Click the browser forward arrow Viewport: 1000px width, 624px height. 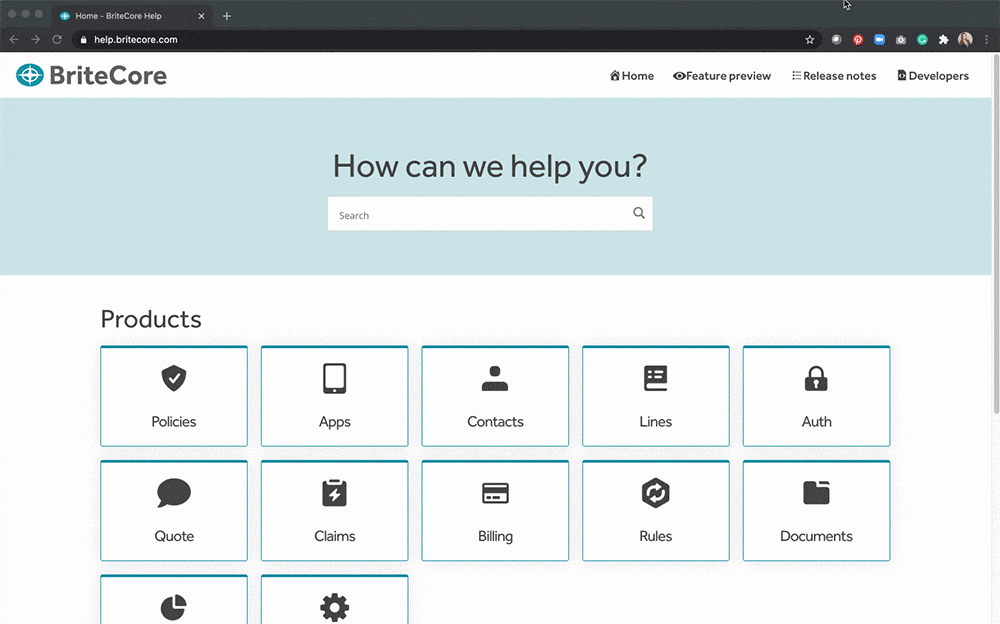36,40
